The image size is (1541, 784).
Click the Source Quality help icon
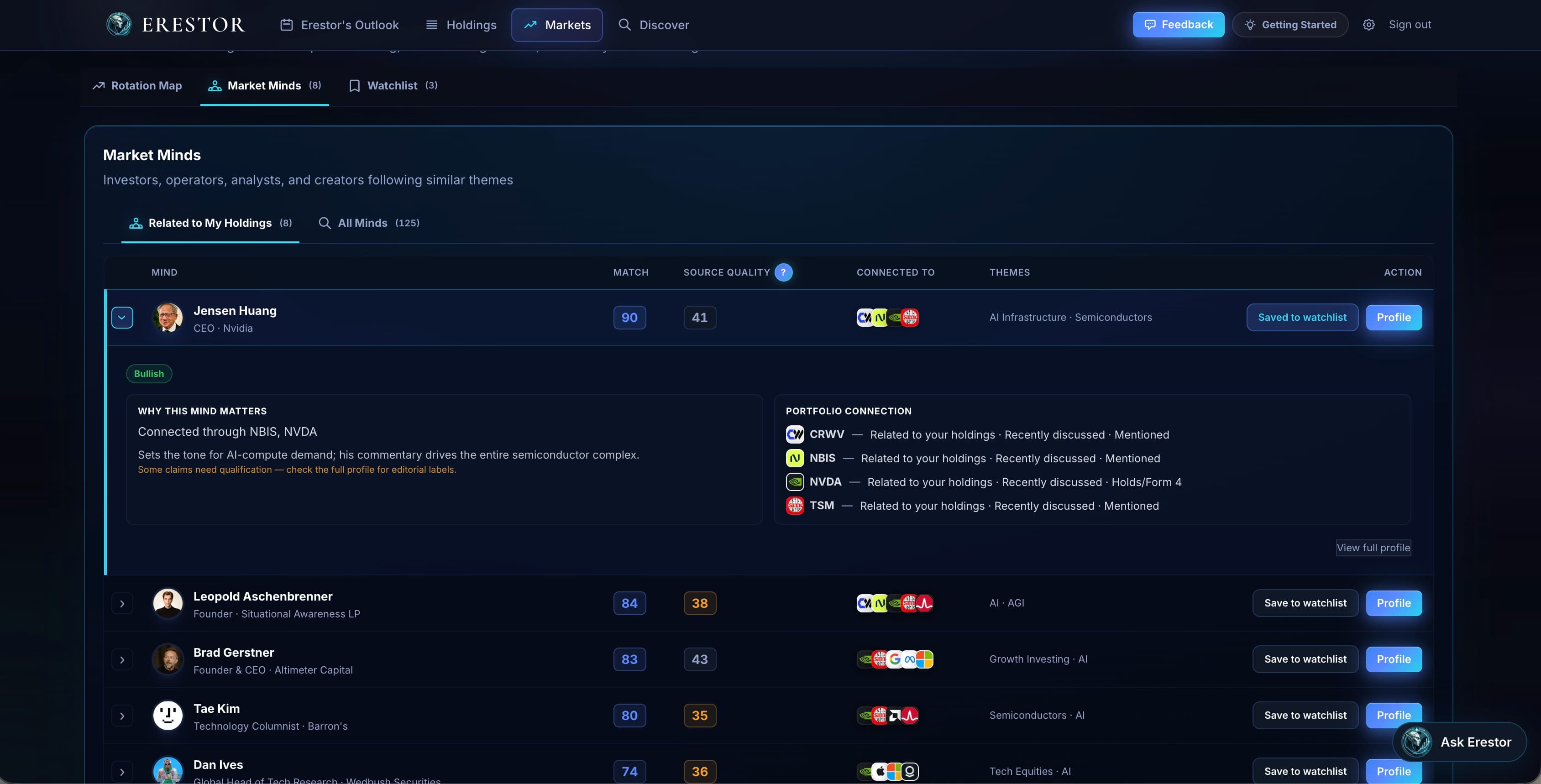pyautogui.click(x=783, y=272)
